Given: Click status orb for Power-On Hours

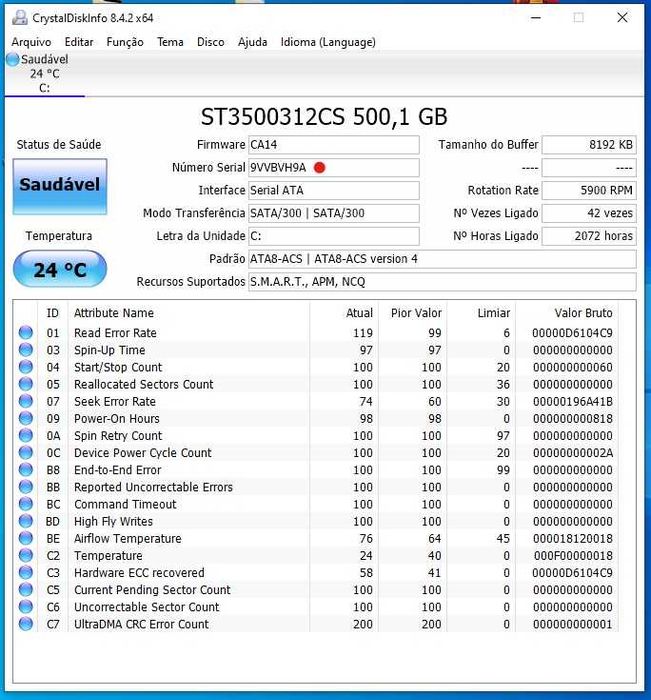Looking at the screenshot, I should pyautogui.click(x=26, y=418).
